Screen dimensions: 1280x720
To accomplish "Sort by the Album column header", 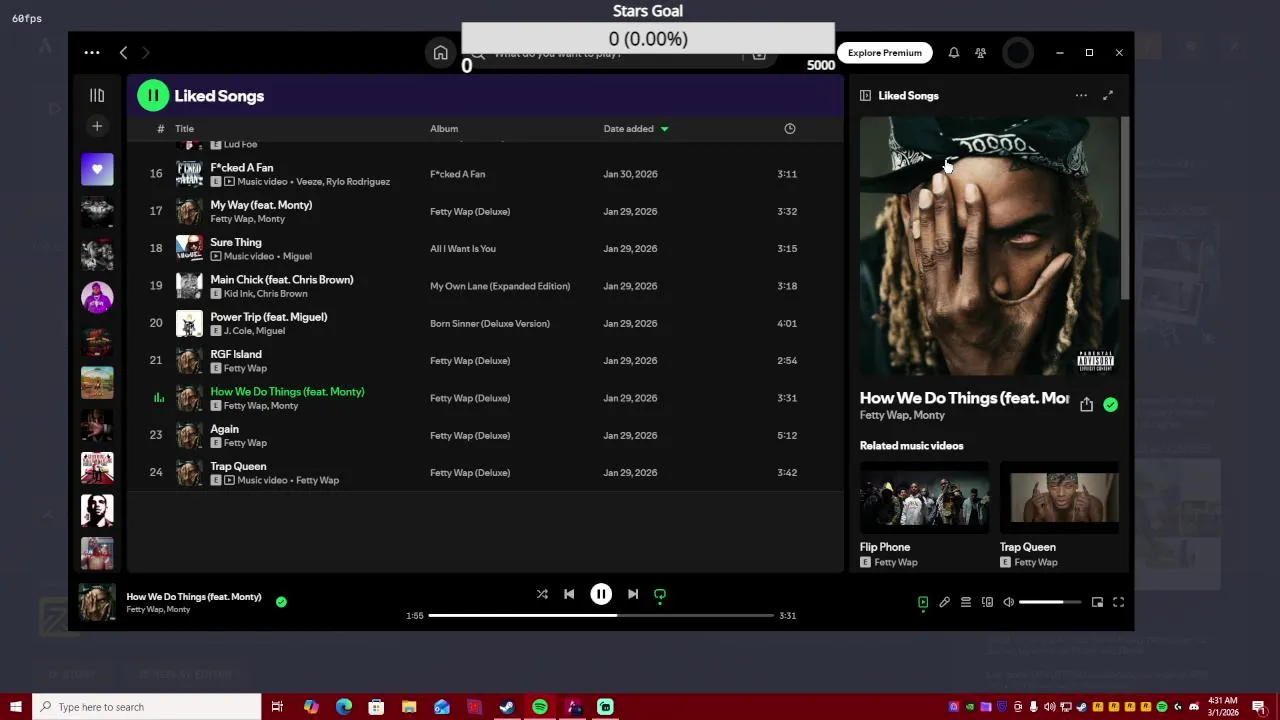I will 444,128.
